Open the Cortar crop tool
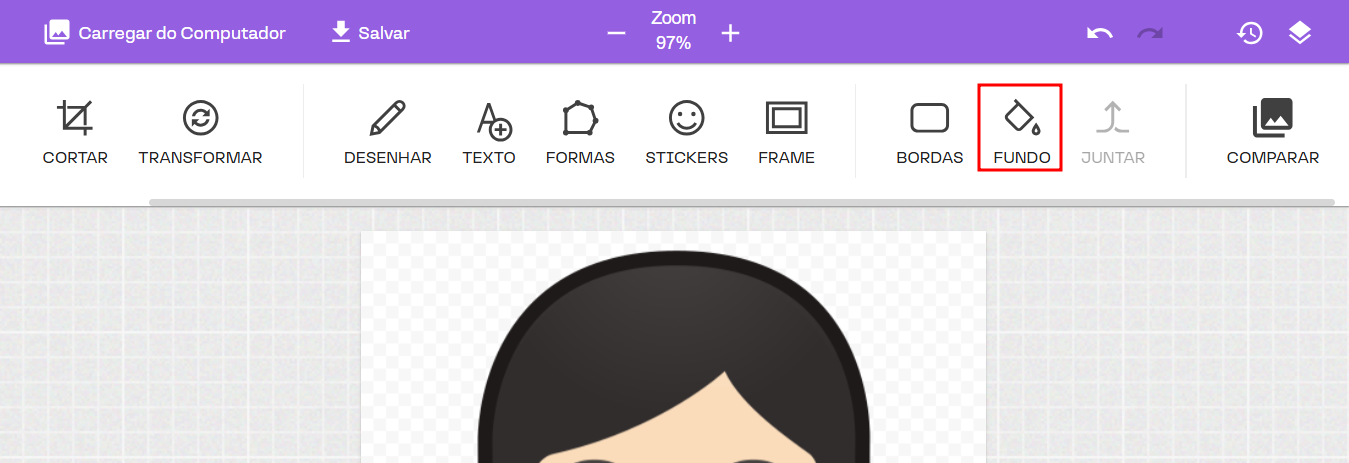 click(x=75, y=131)
